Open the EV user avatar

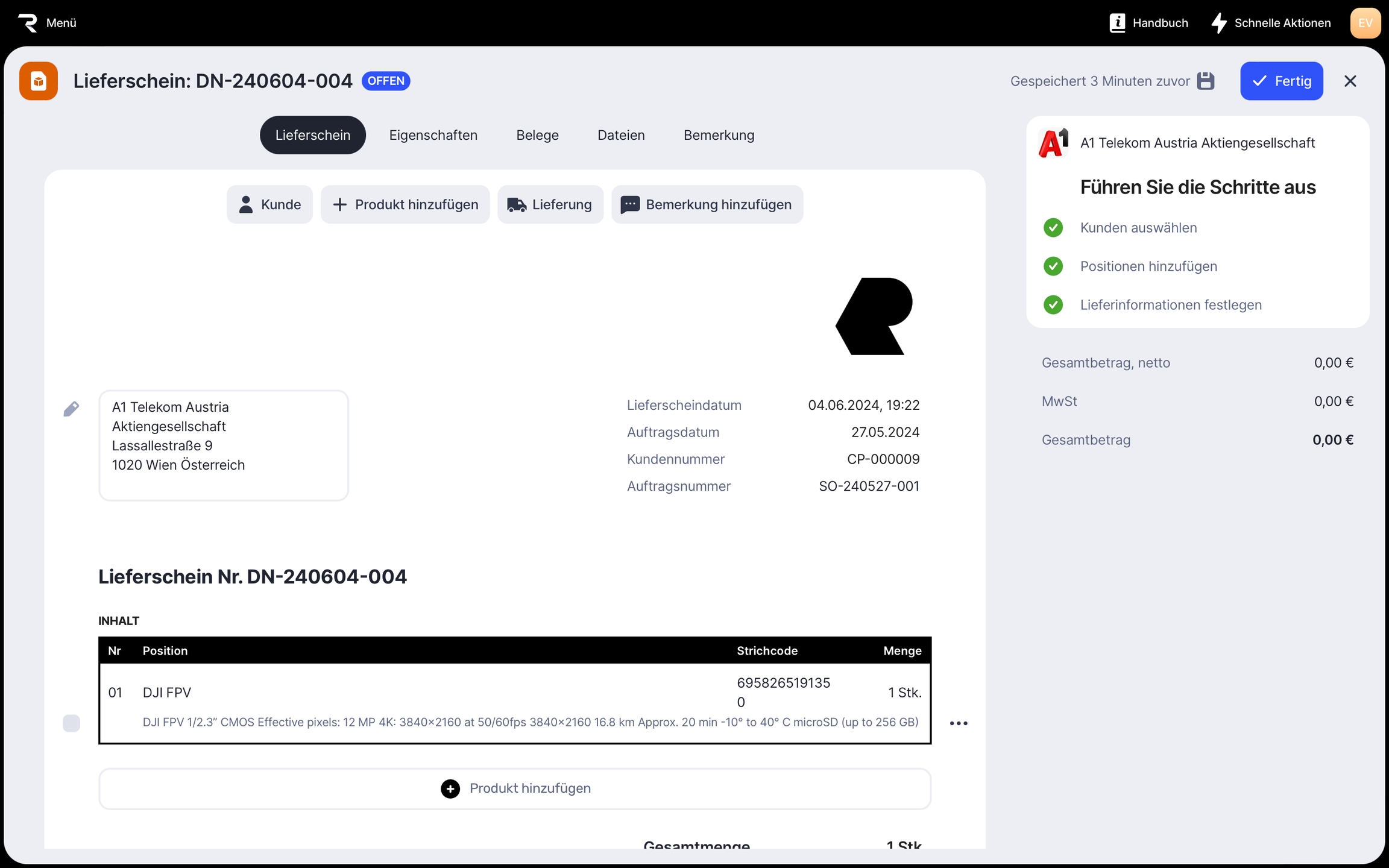[x=1365, y=23]
